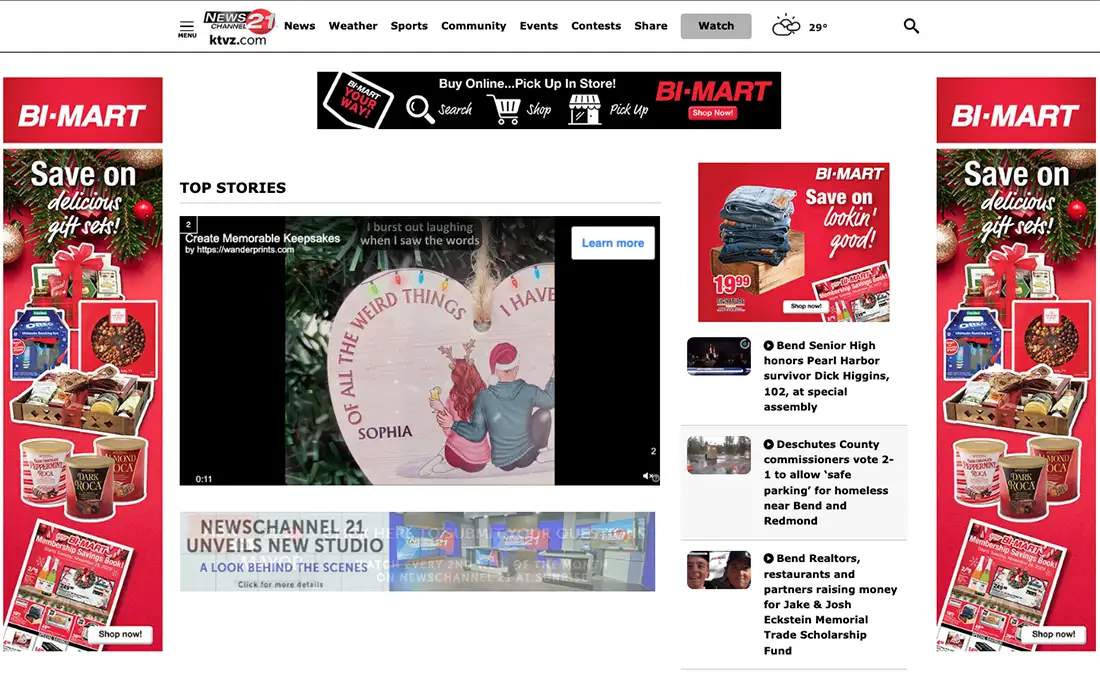Open the Pearl Harbor assembly story thumbnail
The width and height of the screenshot is (1100, 680).
(718, 356)
